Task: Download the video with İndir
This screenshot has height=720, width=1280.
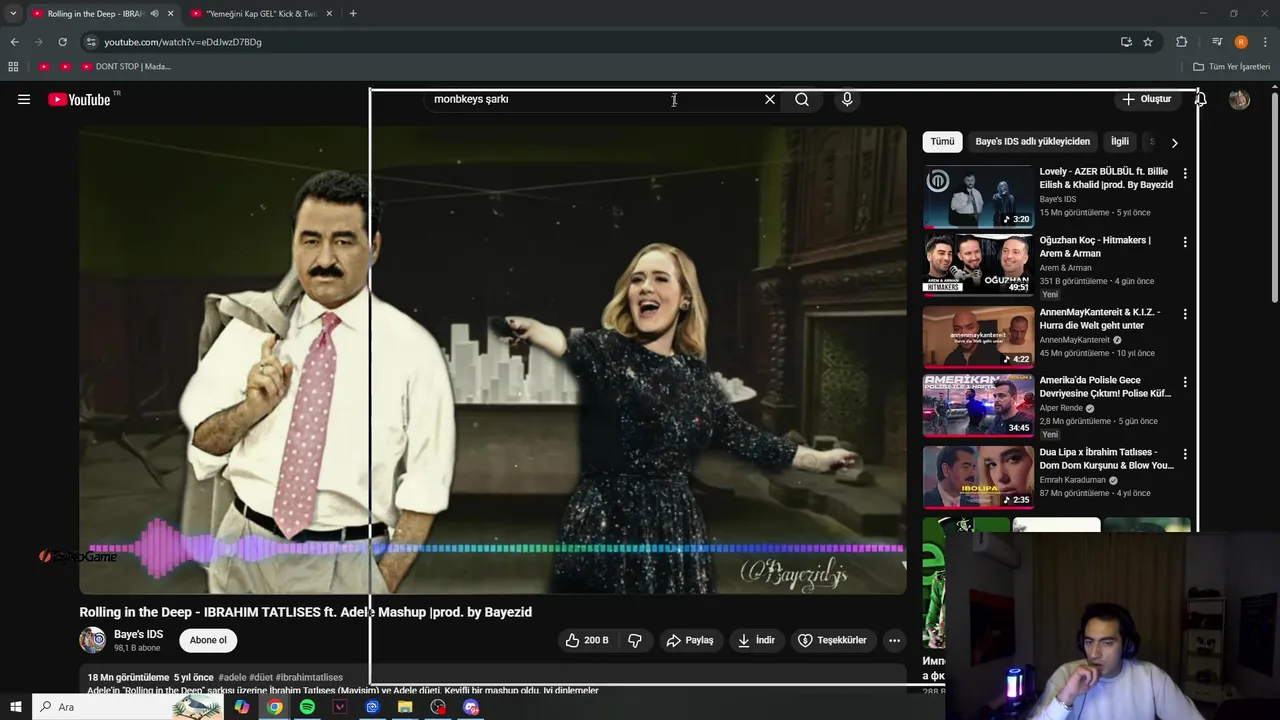Action: [x=756, y=640]
